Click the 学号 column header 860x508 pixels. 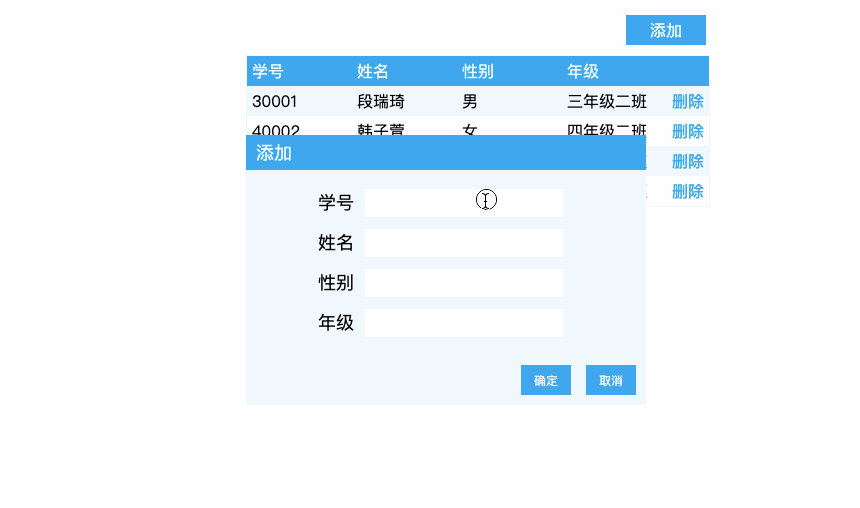(268, 71)
